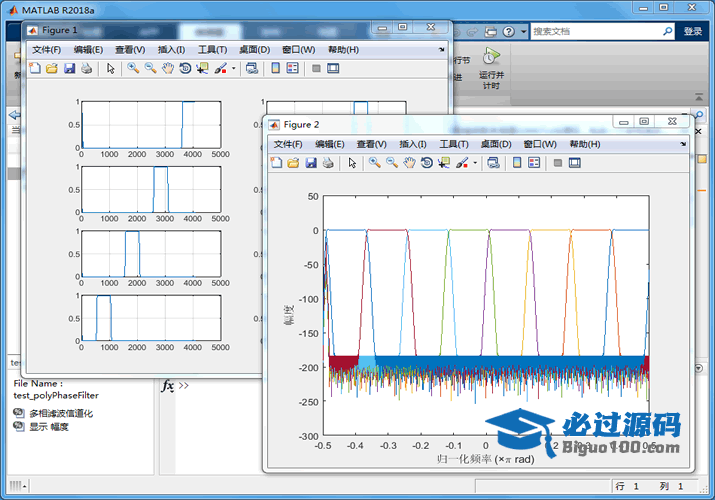The width and height of the screenshot is (715, 500).
Task: Select Rotate 3D tool in Figure 2
Action: [x=427, y=163]
